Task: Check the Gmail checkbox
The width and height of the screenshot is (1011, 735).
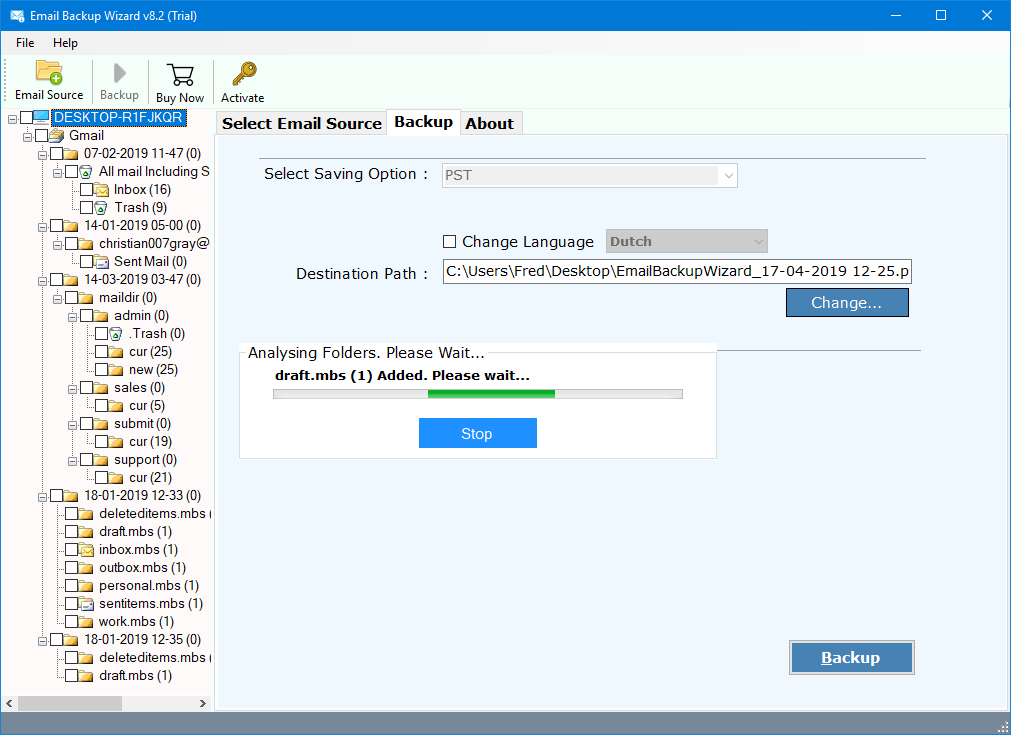Action: (42, 135)
